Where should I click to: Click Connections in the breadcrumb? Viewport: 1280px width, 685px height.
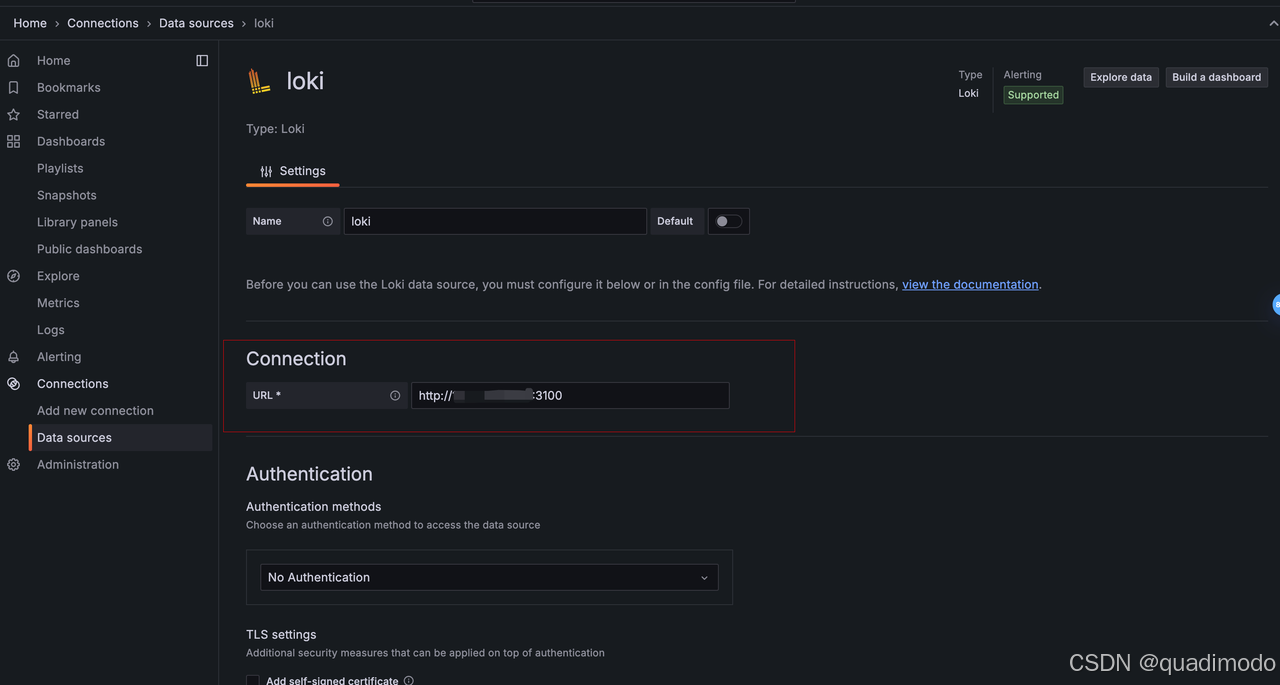click(x=103, y=23)
